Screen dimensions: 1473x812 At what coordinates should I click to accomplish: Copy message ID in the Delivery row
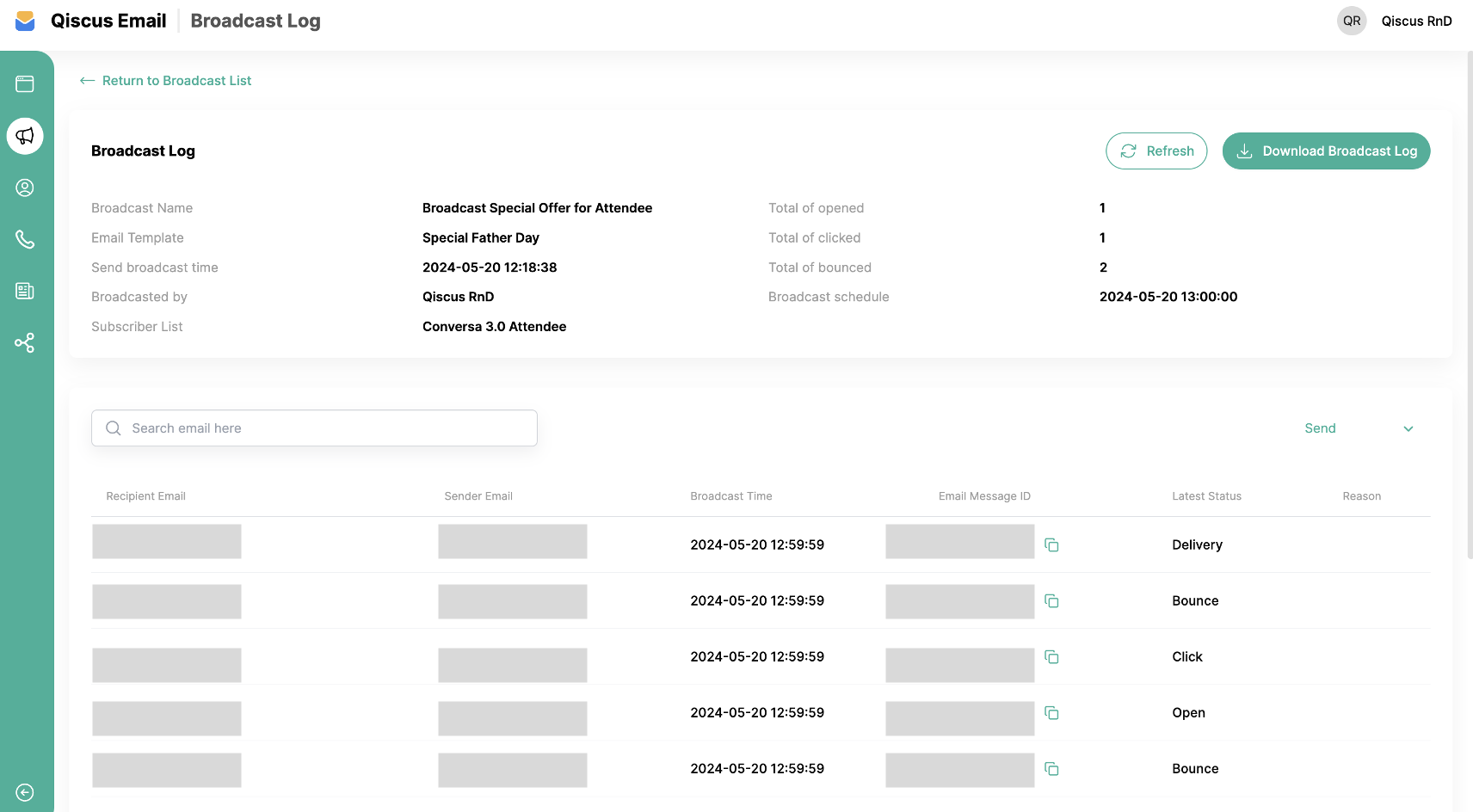click(1051, 544)
